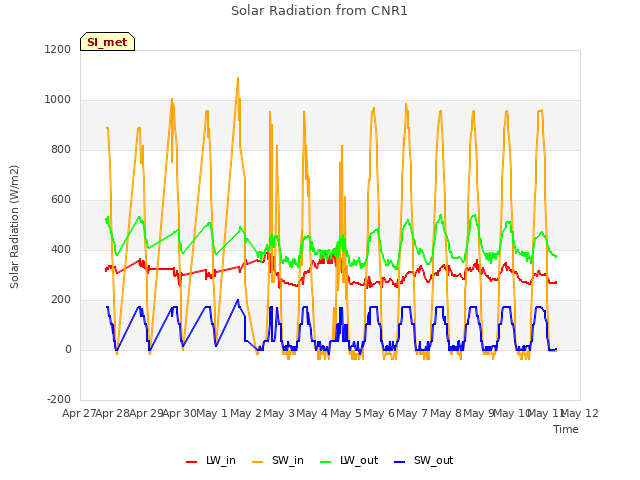Toggle the LW_out legend entry
Image resolution: width=640 pixels, height=480 pixels.
(x=349, y=460)
